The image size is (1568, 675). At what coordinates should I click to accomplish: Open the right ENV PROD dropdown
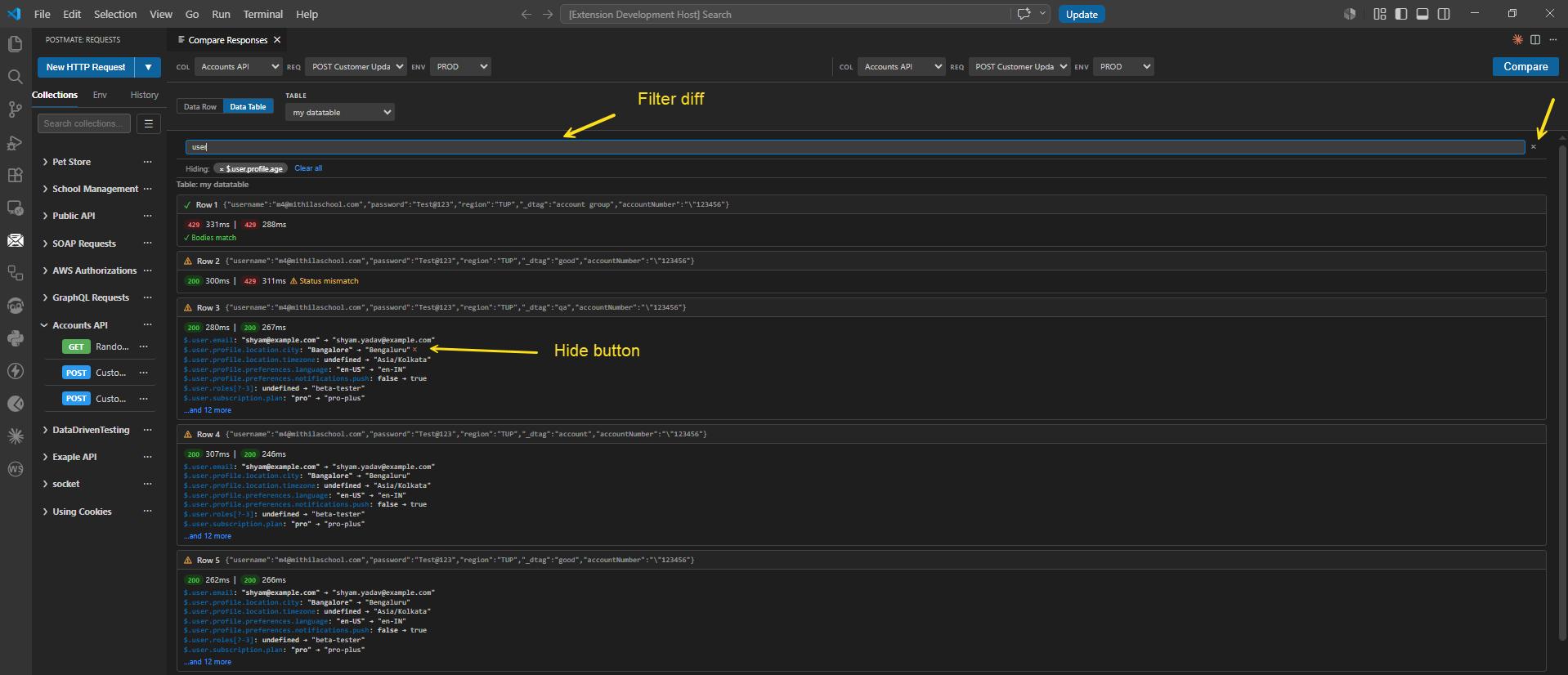(x=1123, y=67)
